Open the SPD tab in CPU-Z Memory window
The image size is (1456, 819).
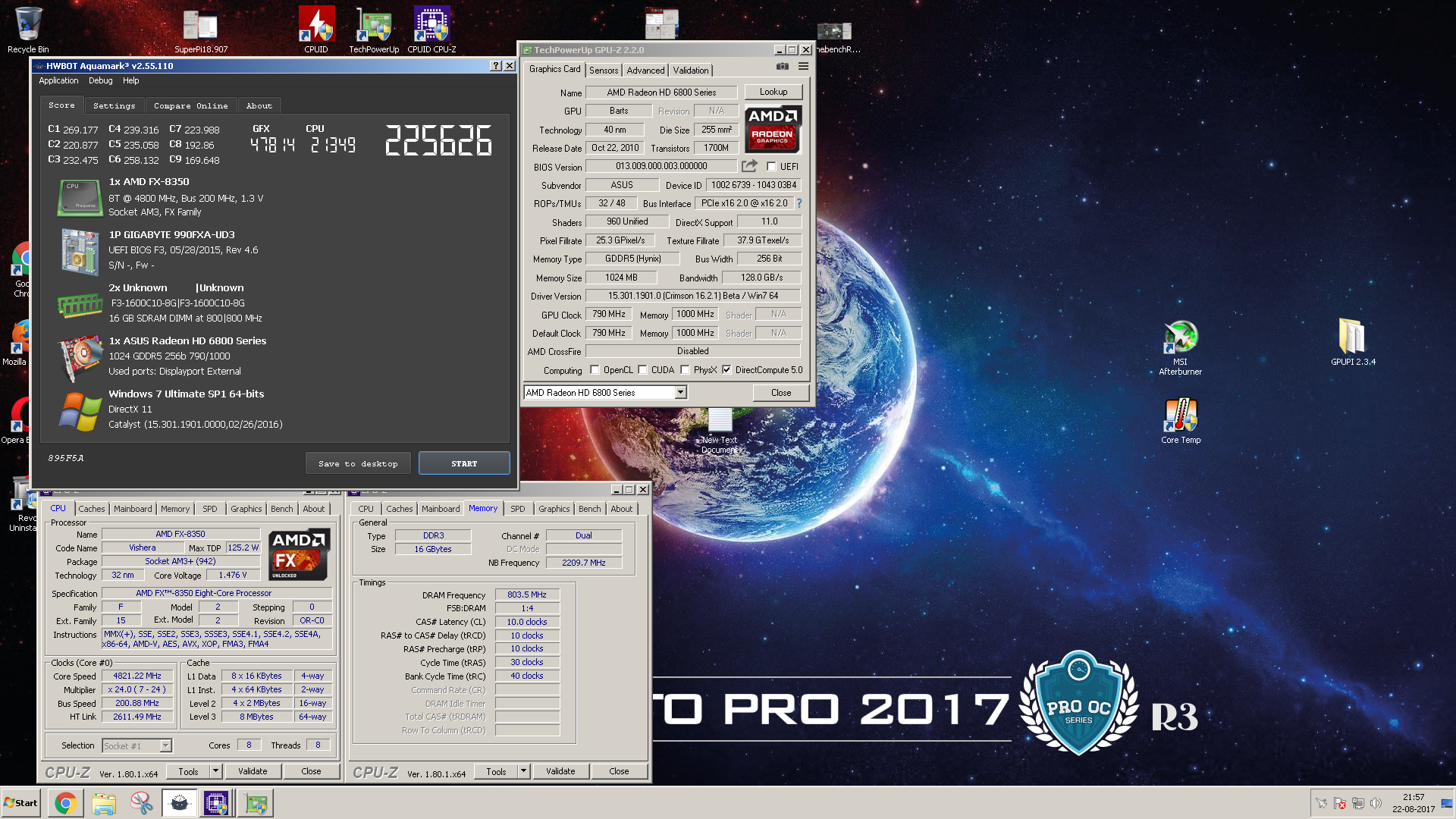tap(518, 509)
